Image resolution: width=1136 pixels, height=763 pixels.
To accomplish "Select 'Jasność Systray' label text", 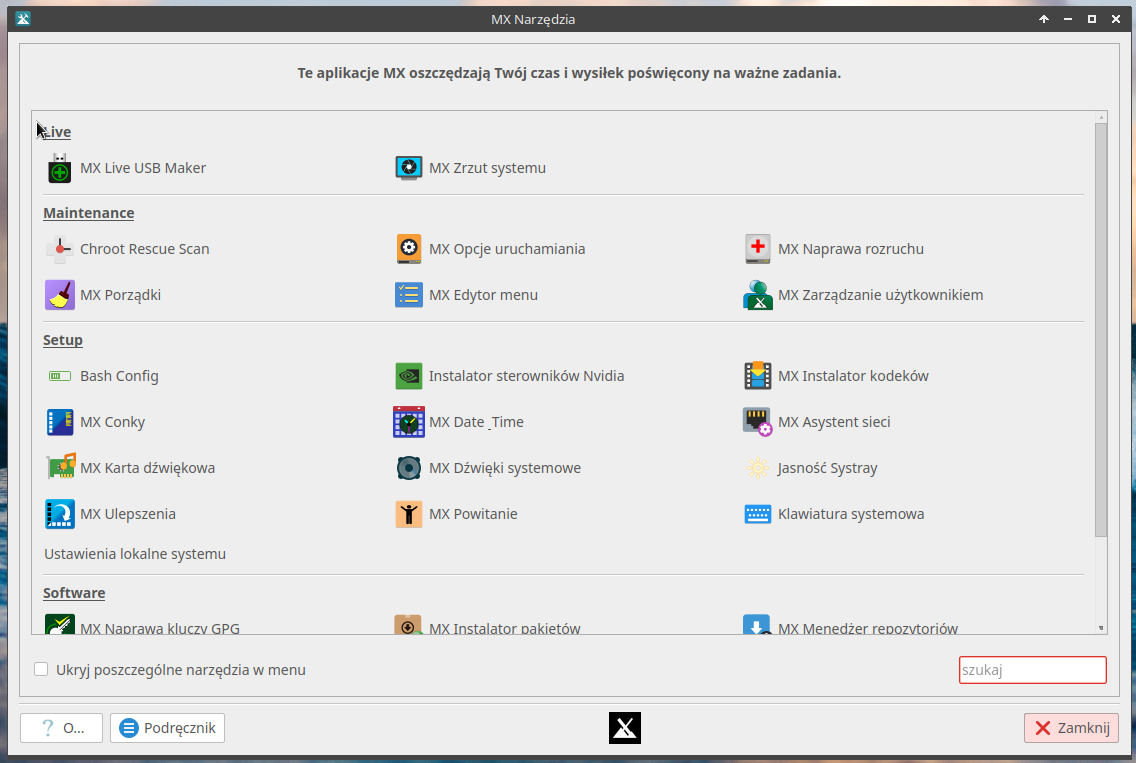I will pos(827,468).
